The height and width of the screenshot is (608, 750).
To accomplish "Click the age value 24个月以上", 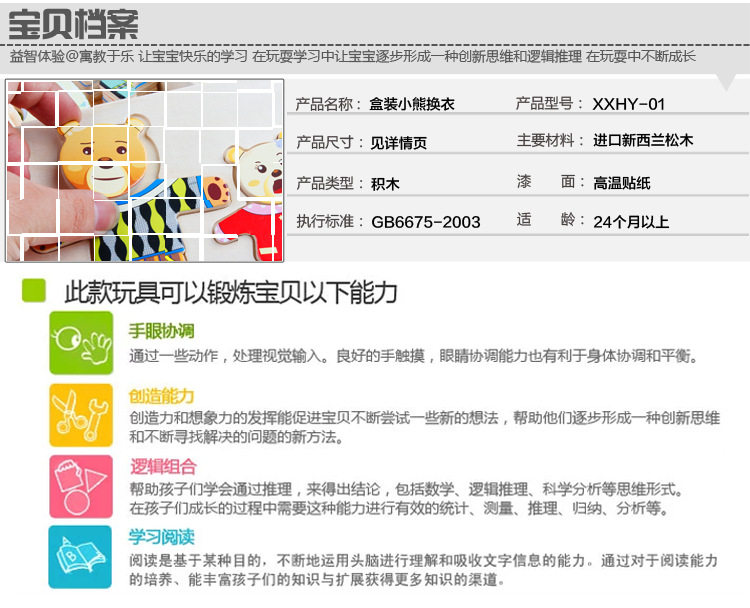I will [631, 222].
